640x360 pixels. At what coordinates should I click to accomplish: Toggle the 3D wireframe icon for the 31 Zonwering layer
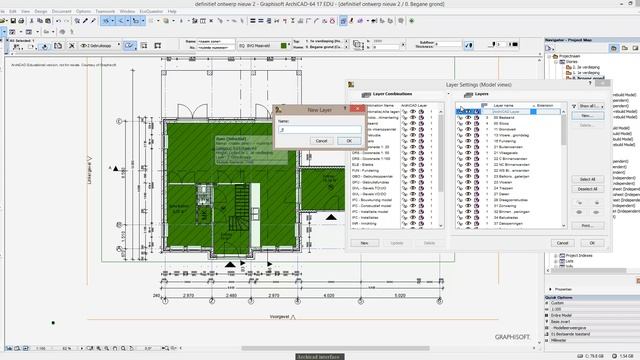[x=476, y=206]
